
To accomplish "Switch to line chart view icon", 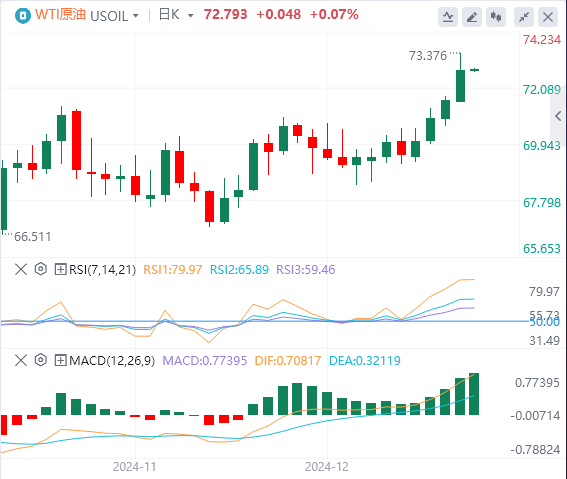I will point(448,17).
